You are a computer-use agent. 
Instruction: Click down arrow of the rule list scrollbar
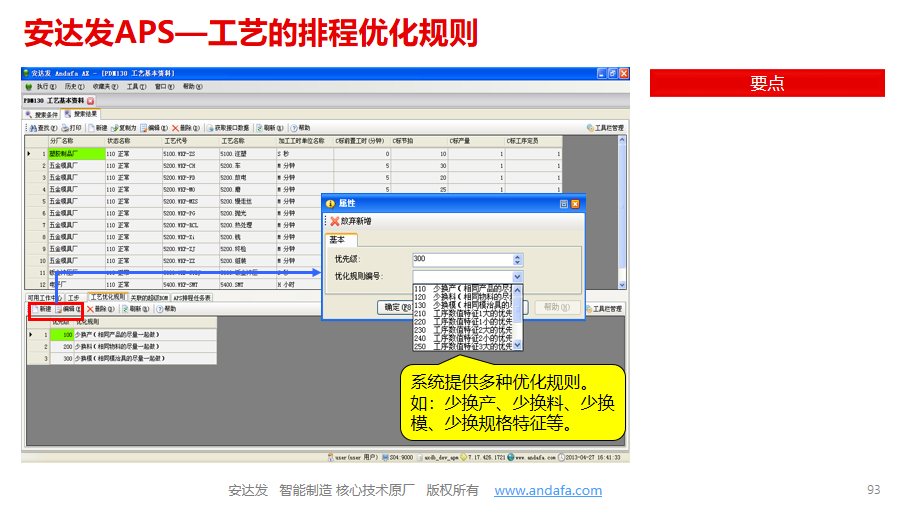pos(517,345)
